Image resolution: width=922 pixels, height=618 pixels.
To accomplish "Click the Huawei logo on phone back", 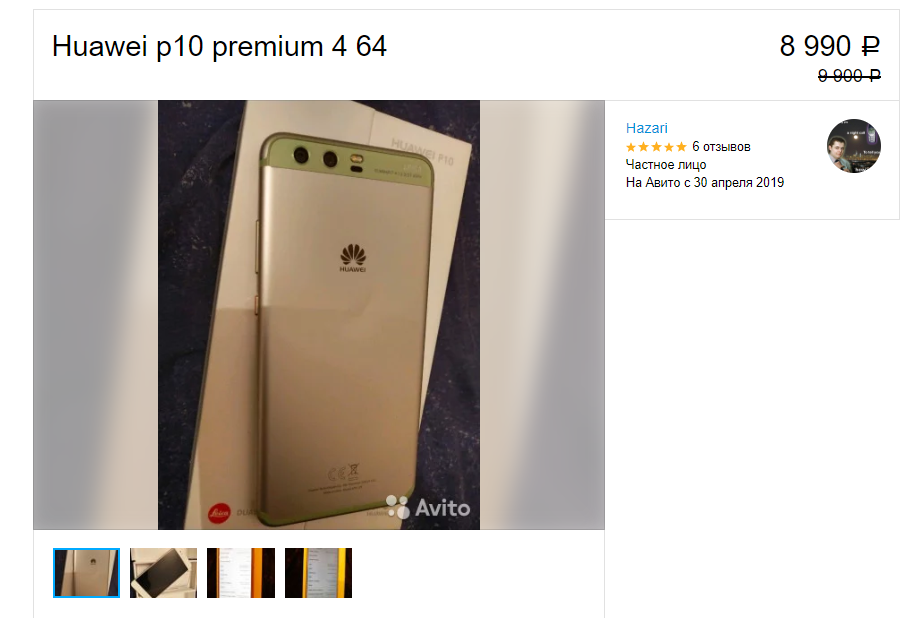I will tap(353, 258).
